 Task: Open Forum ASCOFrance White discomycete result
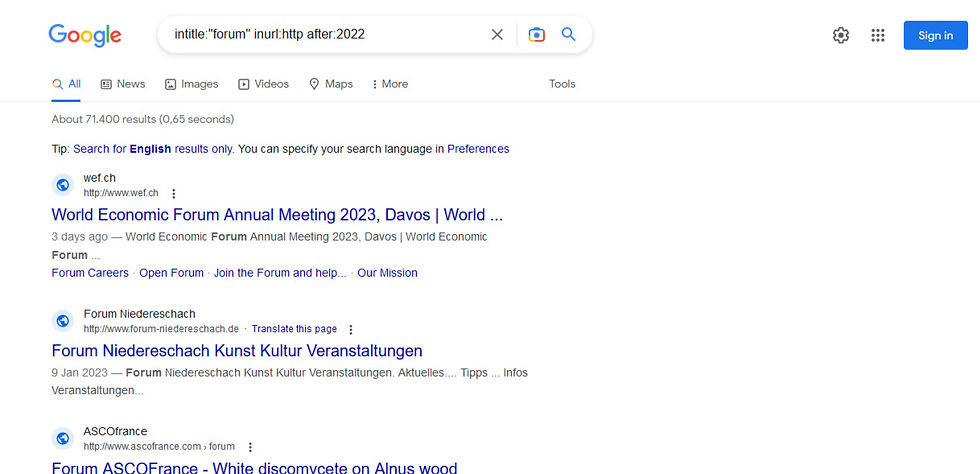coord(254,467)
